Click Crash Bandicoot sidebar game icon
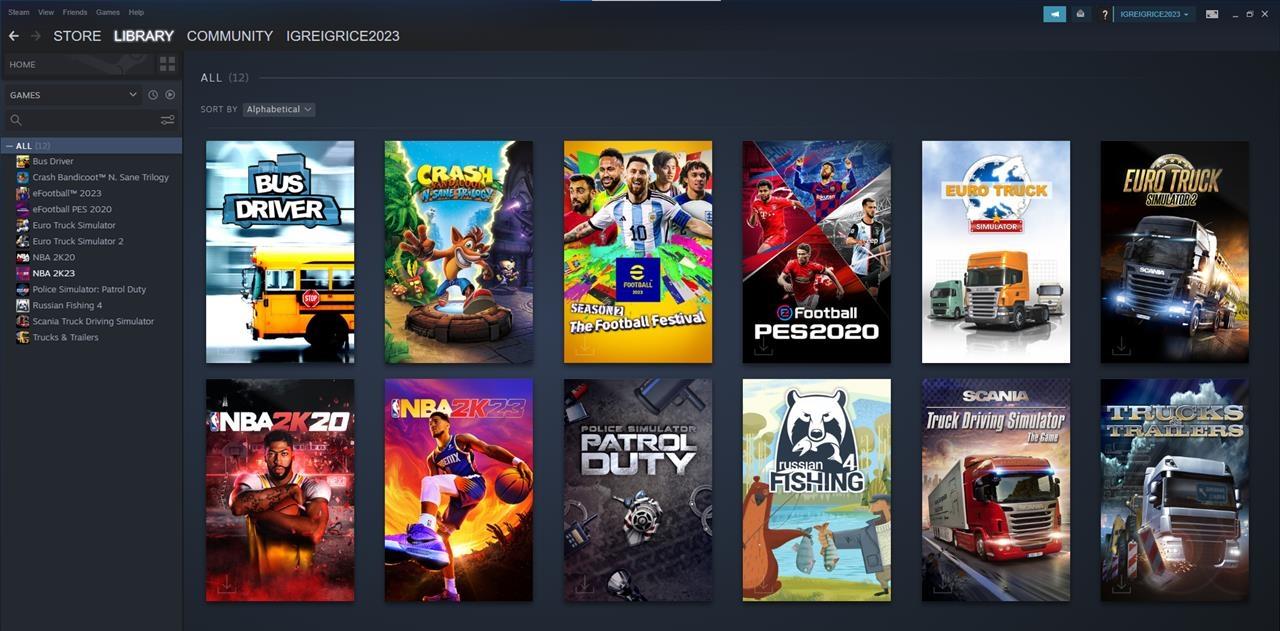The height and width of the screenshot is (631, 1280). click(23, 177)
